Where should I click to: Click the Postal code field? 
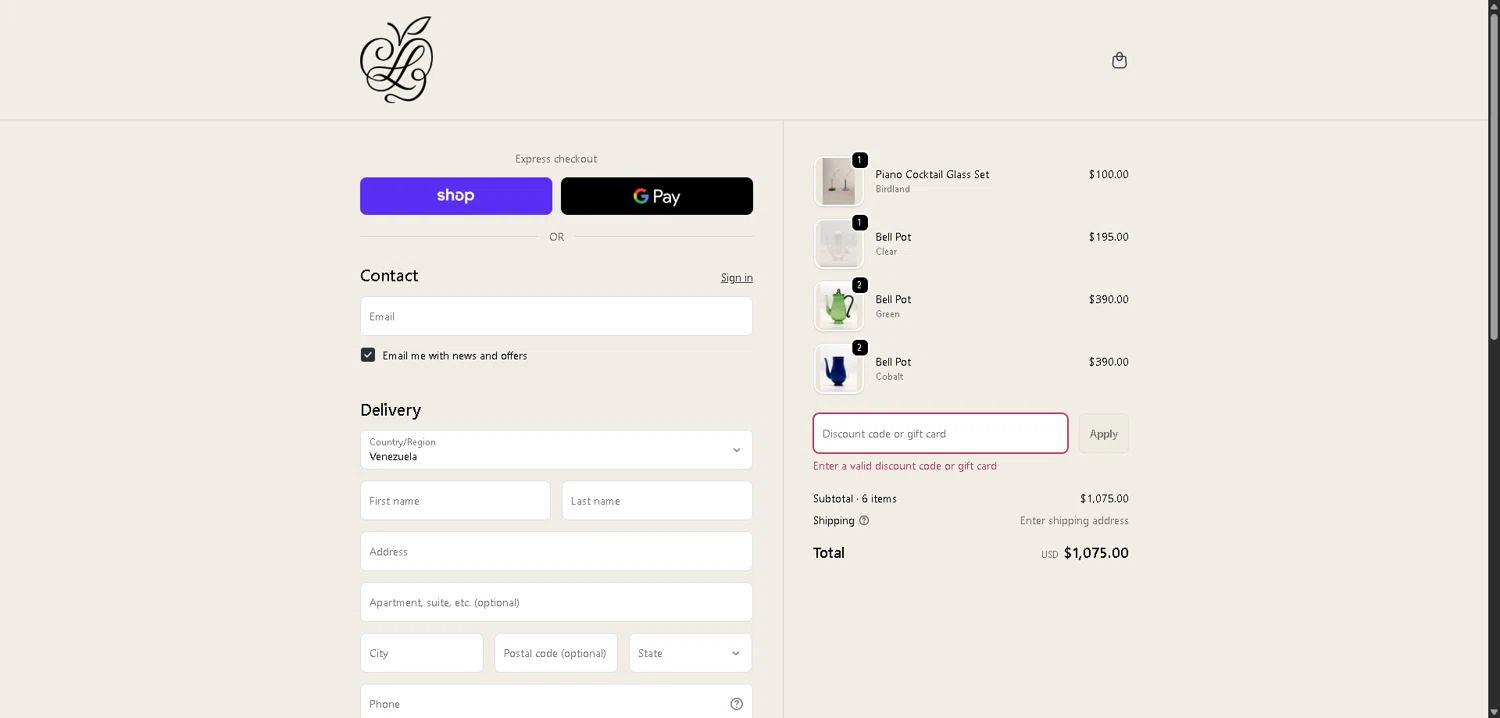pos(556,653)
